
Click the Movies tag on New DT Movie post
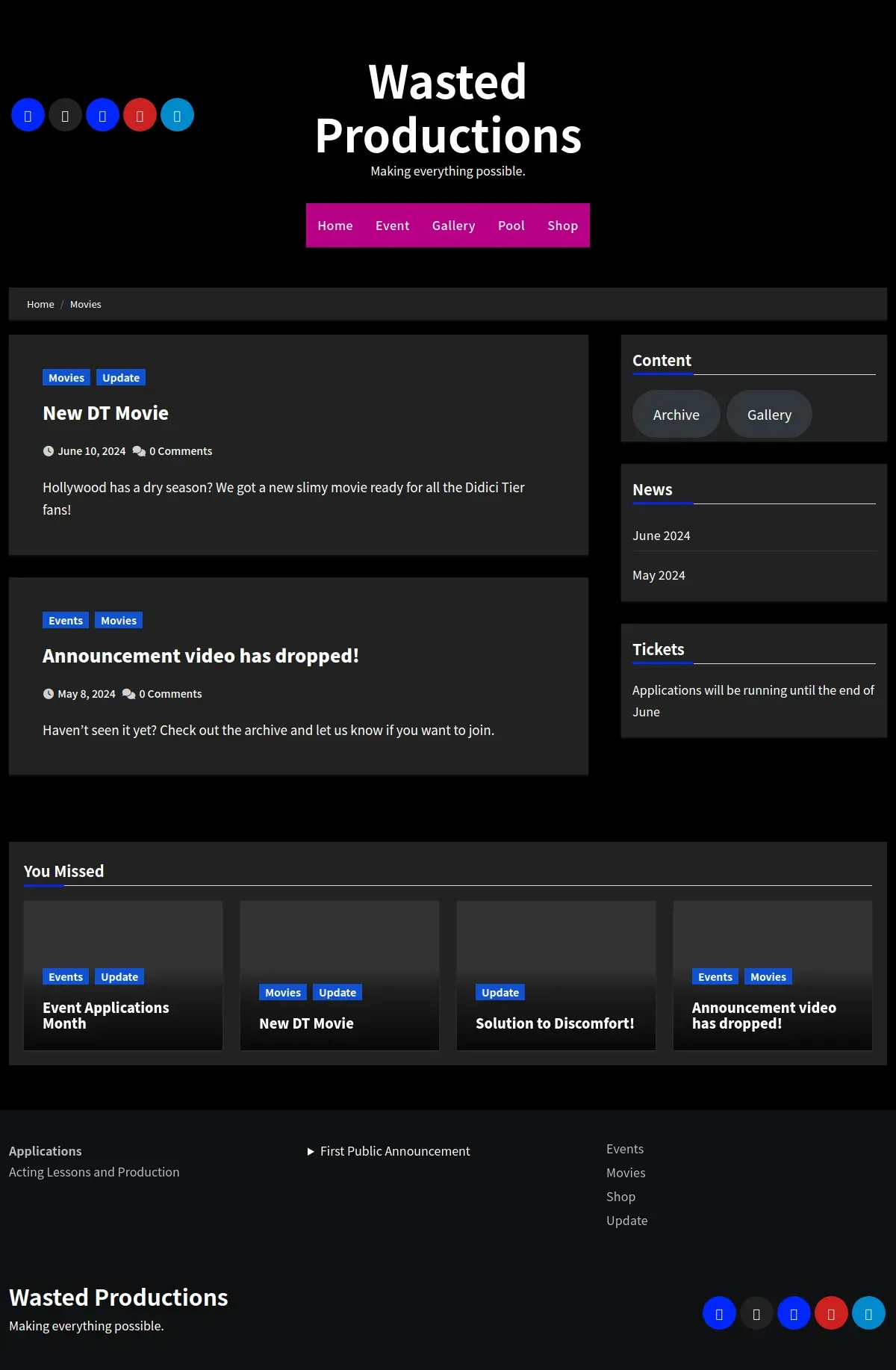tap(66, 378)
